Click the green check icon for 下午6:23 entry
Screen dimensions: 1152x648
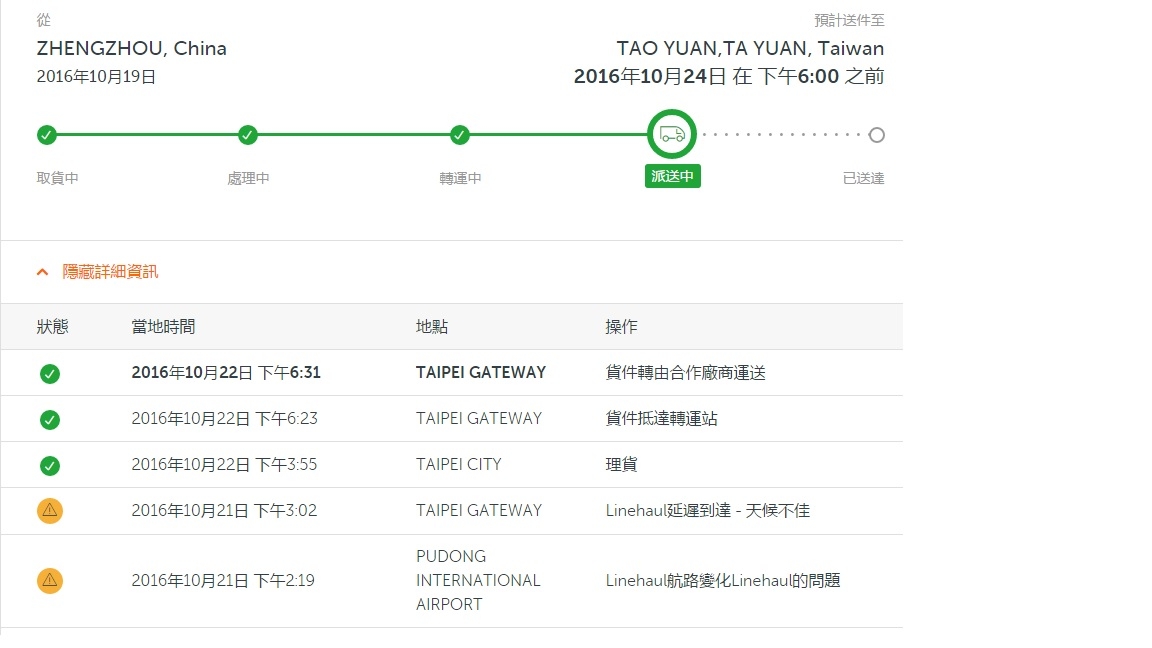[50, 420]
